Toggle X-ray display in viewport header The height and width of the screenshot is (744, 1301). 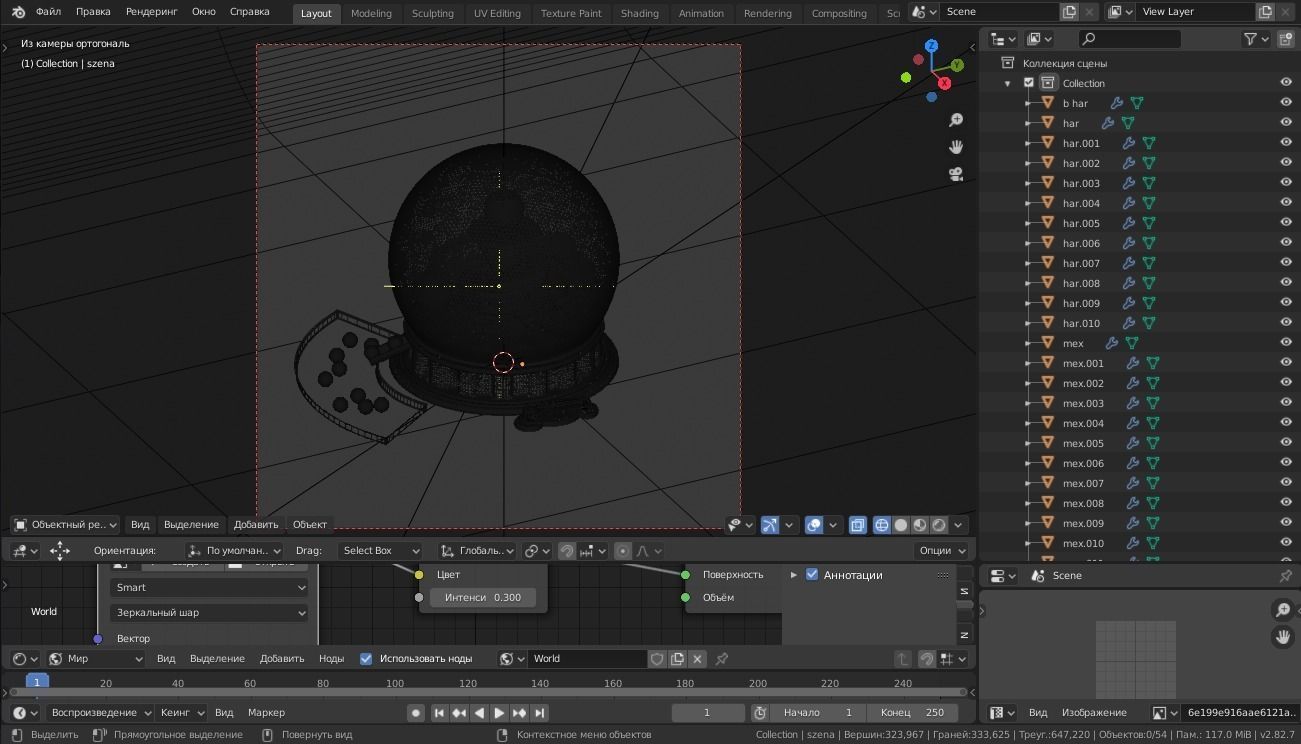pyautogui.click(x=858, y=525)
